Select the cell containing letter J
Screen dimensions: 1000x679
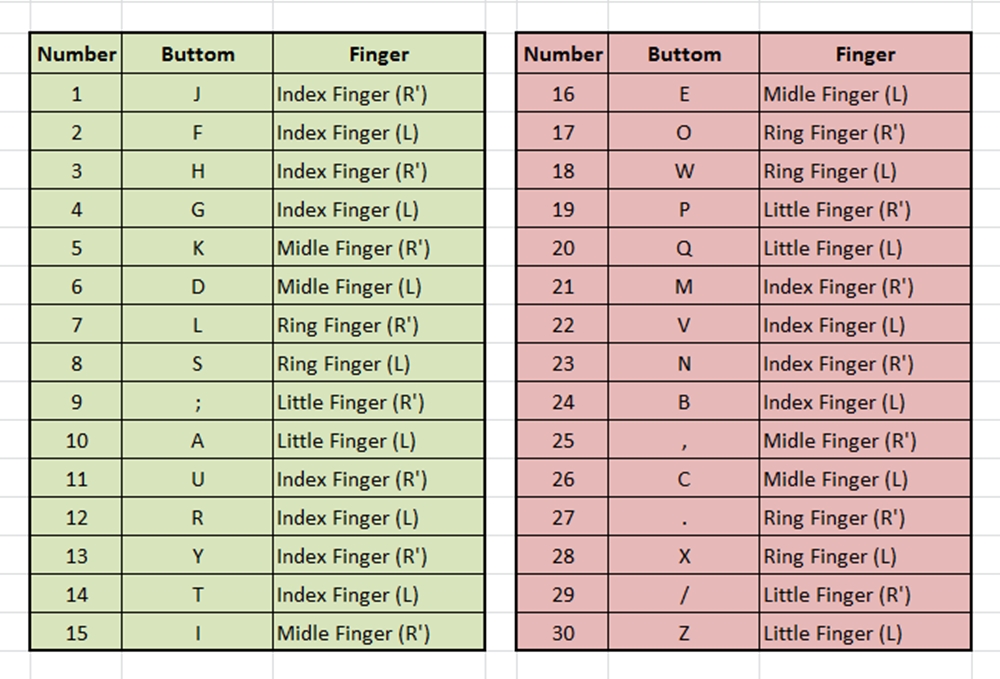click(x=197, y=95)
